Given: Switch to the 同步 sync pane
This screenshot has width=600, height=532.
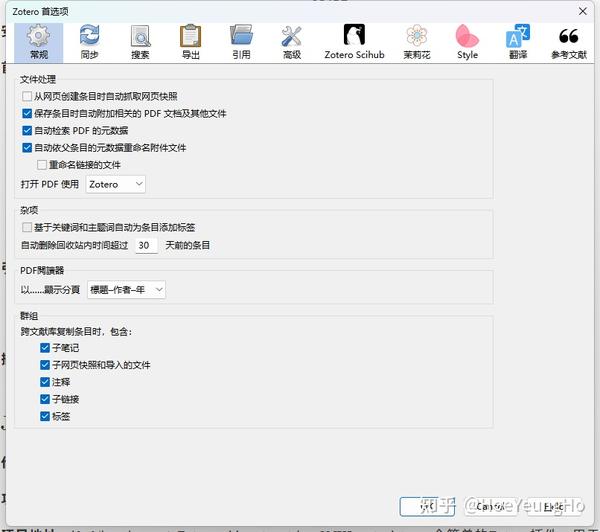Looking at the screenshot, I should (x=89, y=42).
